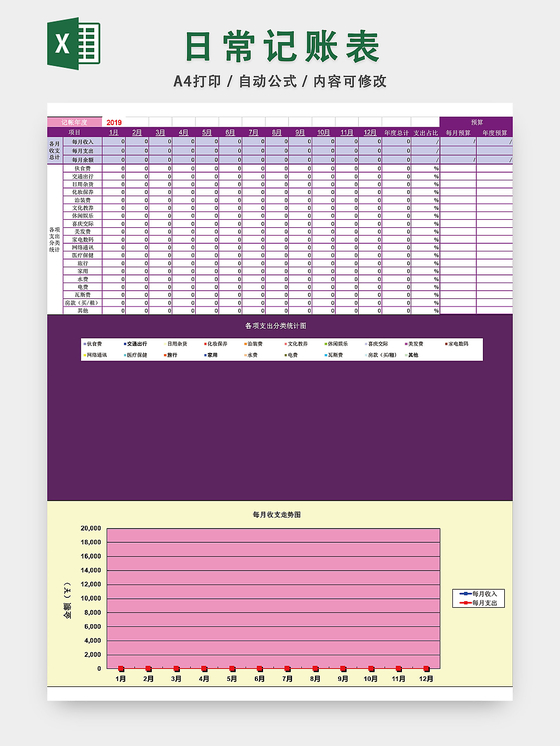
Task: Click the 10月 column header
Action: pyautogui.click(x=324, y=132)
